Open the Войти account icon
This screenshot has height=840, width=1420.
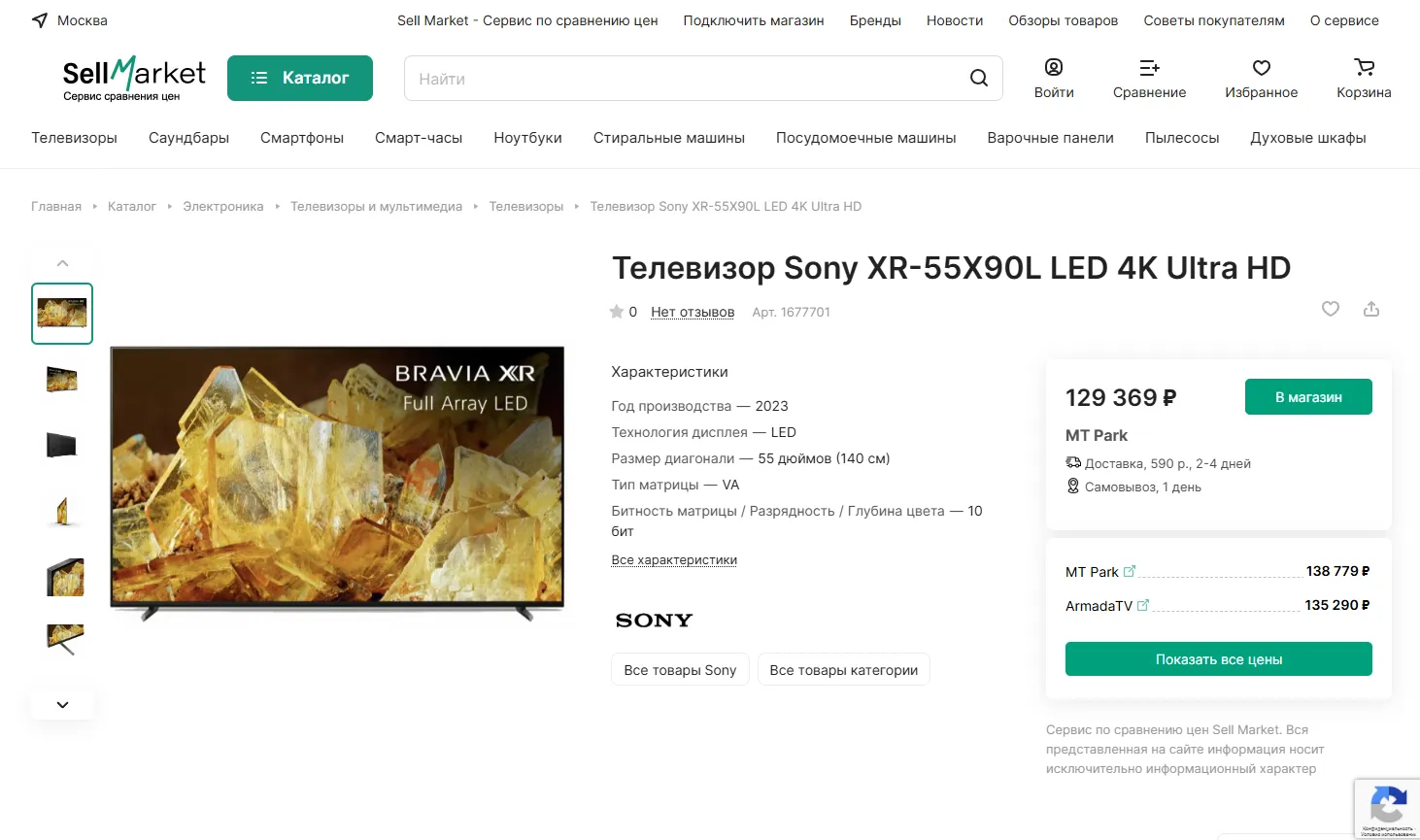click(x=1054, y=67)
